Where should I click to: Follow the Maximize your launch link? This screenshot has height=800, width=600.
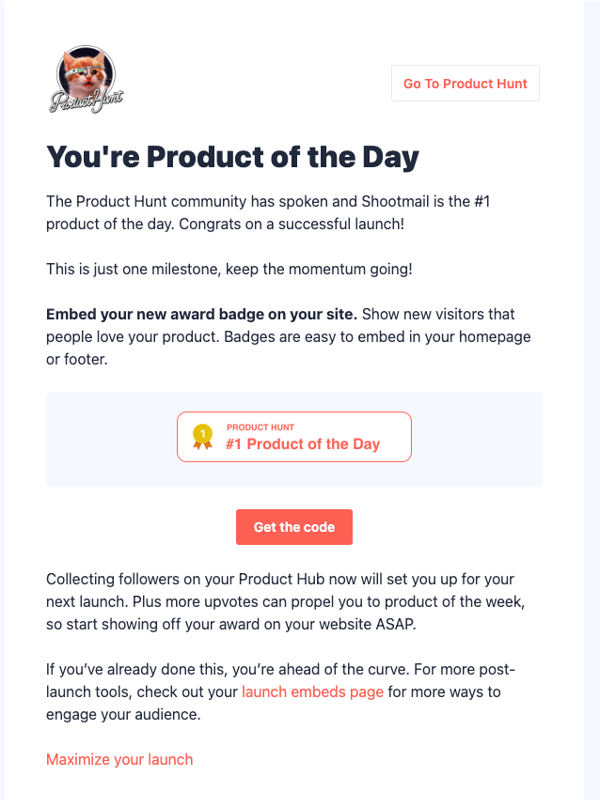pos(119,759)
